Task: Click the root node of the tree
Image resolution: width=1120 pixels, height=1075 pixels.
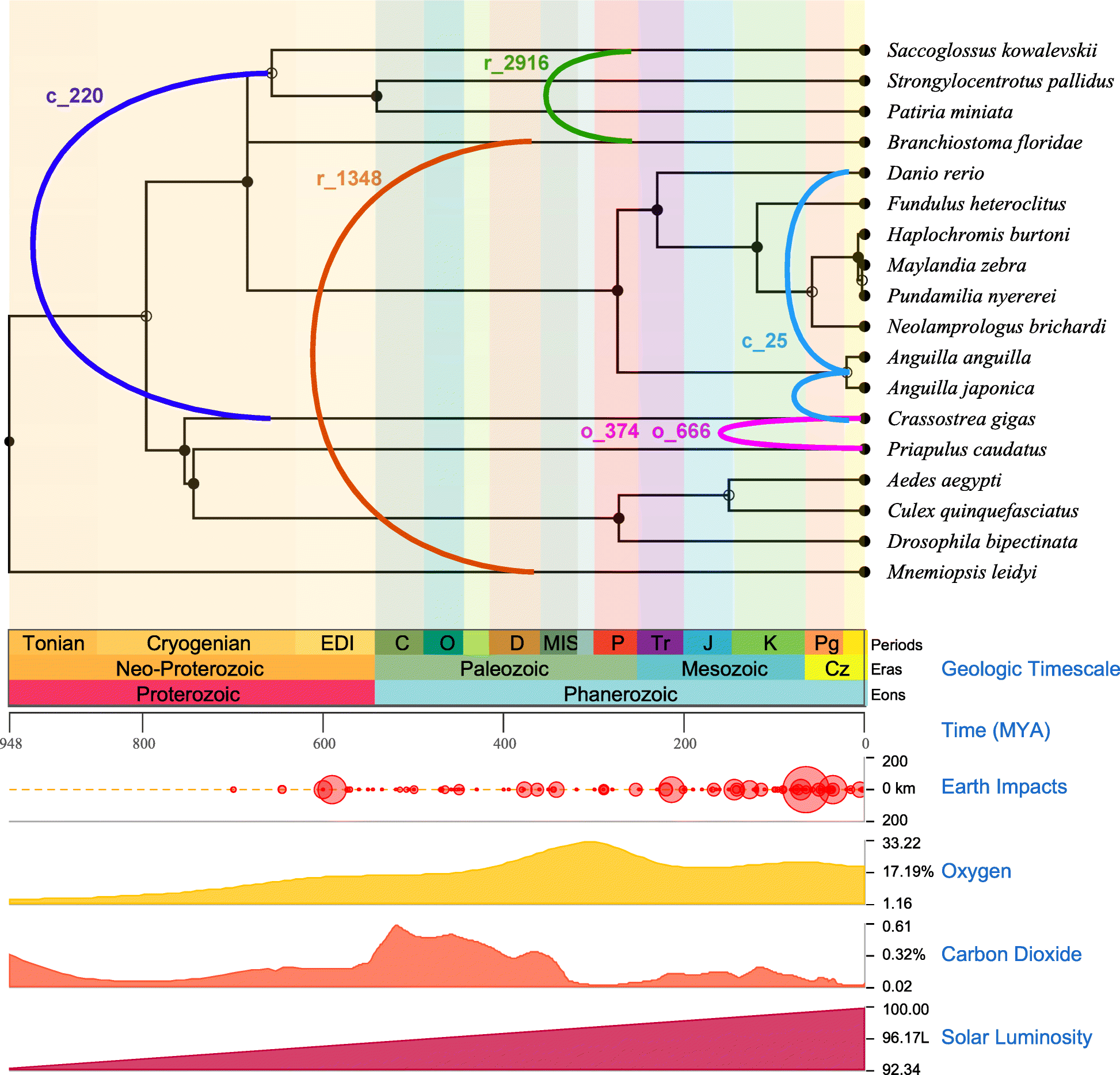Action: [x=9, y=441]
